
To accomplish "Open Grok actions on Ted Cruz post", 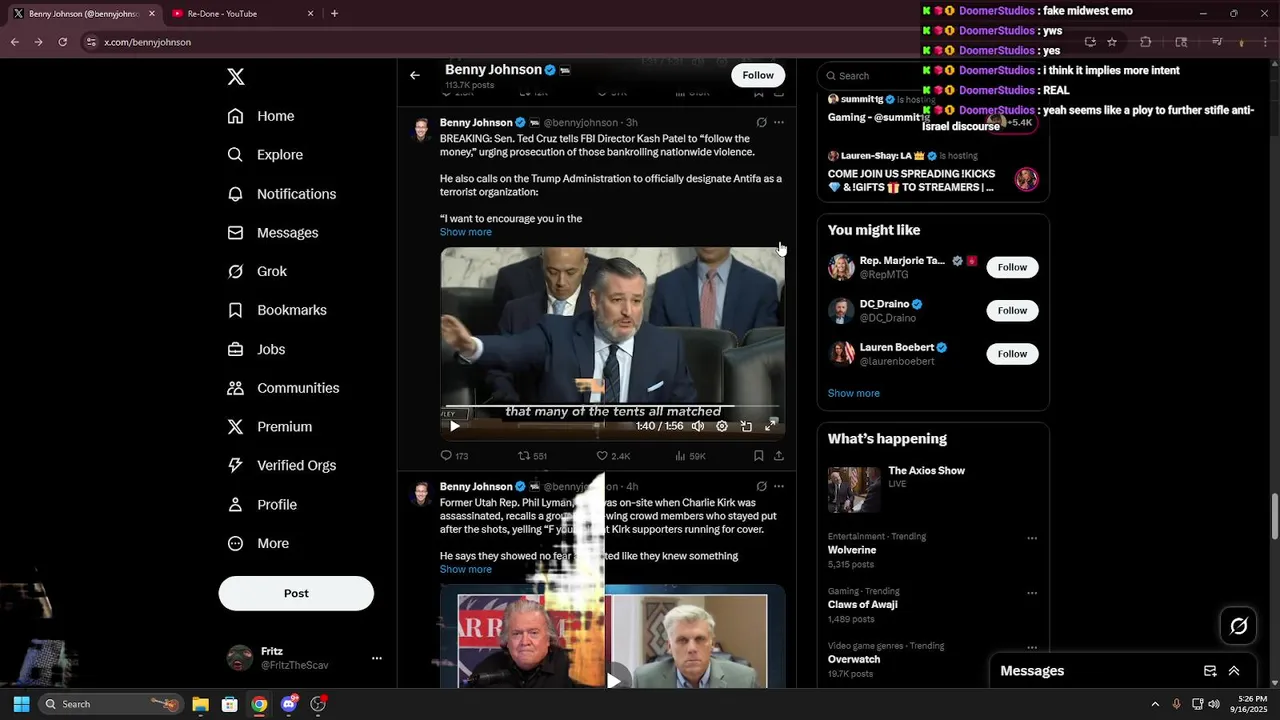I will (x=761, y=122).
